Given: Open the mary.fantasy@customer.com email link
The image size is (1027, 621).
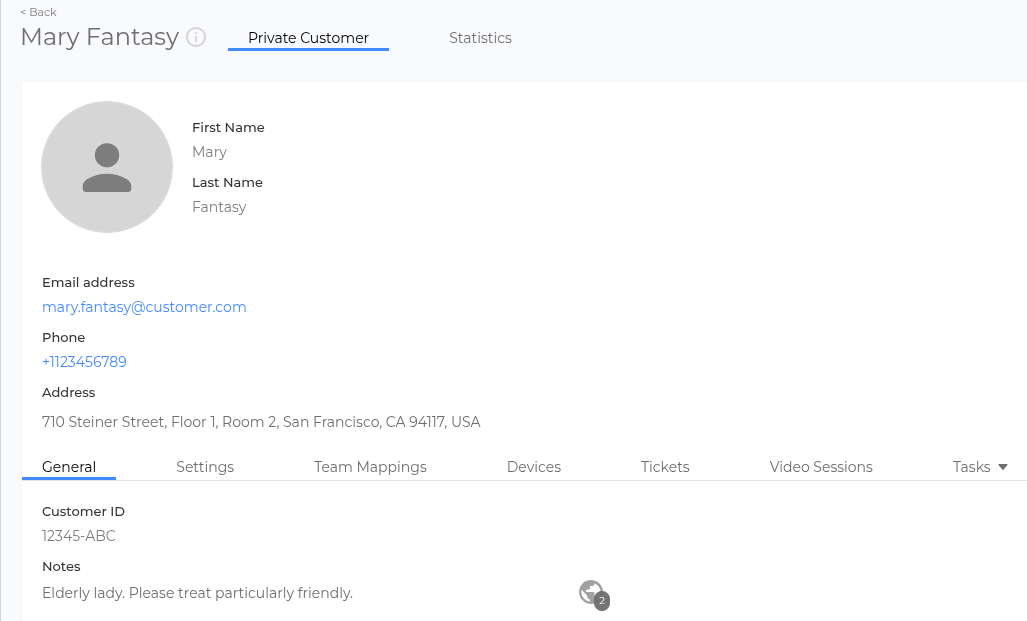Looking at the screenshot, I should [144, 307].
